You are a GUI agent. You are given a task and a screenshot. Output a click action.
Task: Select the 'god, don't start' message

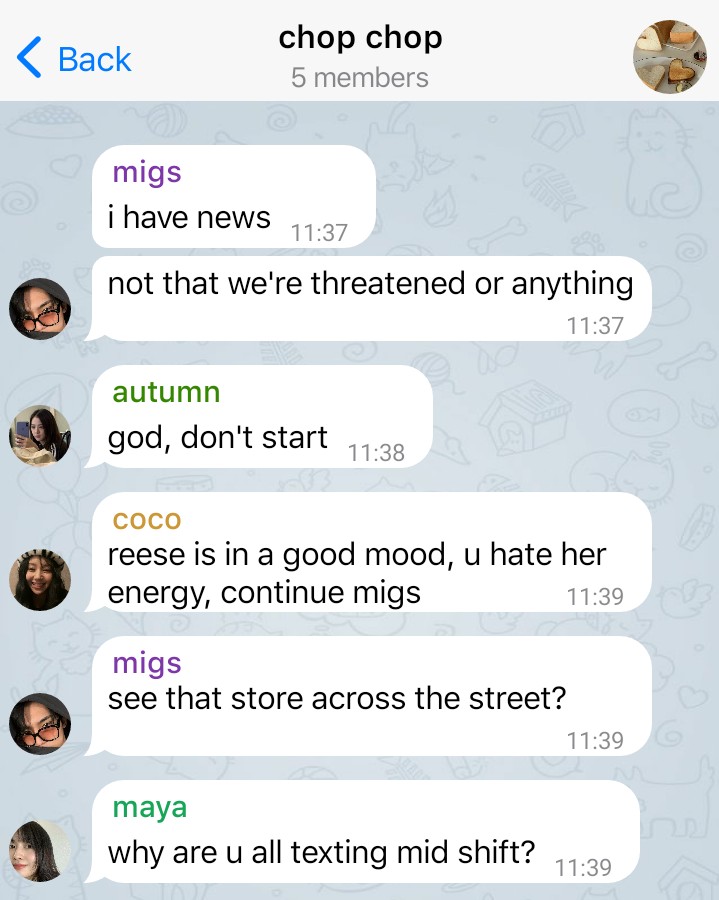(259, 416)
